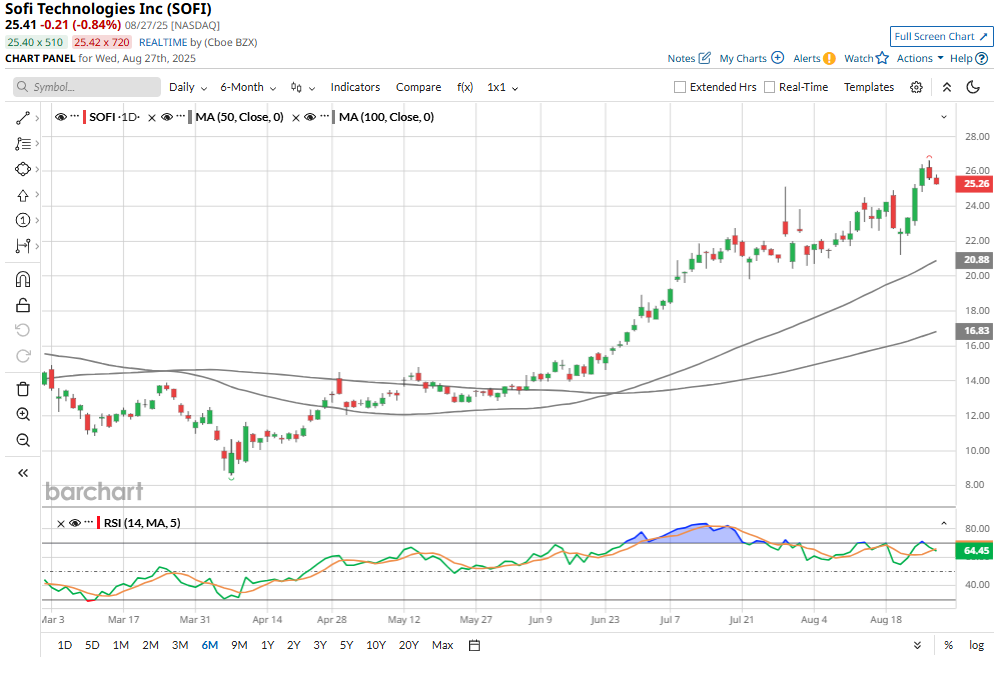1002x683 pixels.
Task: Select the 5D time range
Action: 93,645
